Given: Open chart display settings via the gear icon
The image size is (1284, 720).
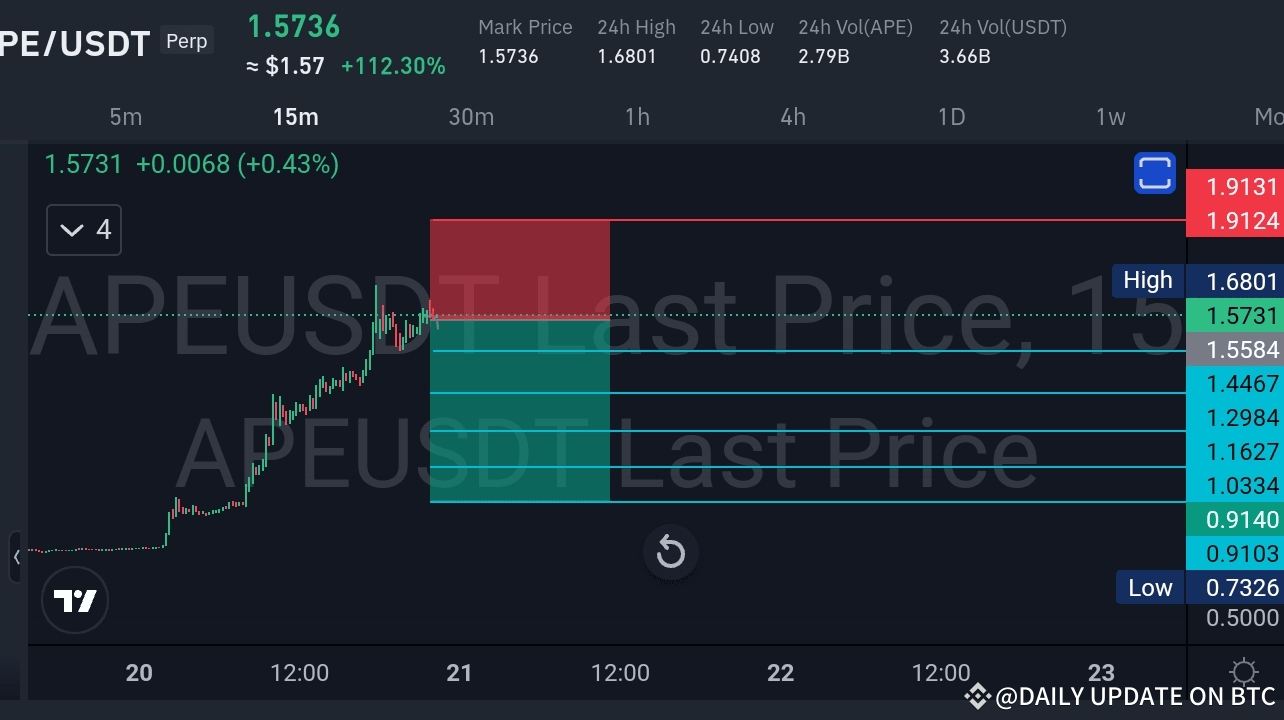Looking at the screenshot, I should click(x=1243, y=671).
